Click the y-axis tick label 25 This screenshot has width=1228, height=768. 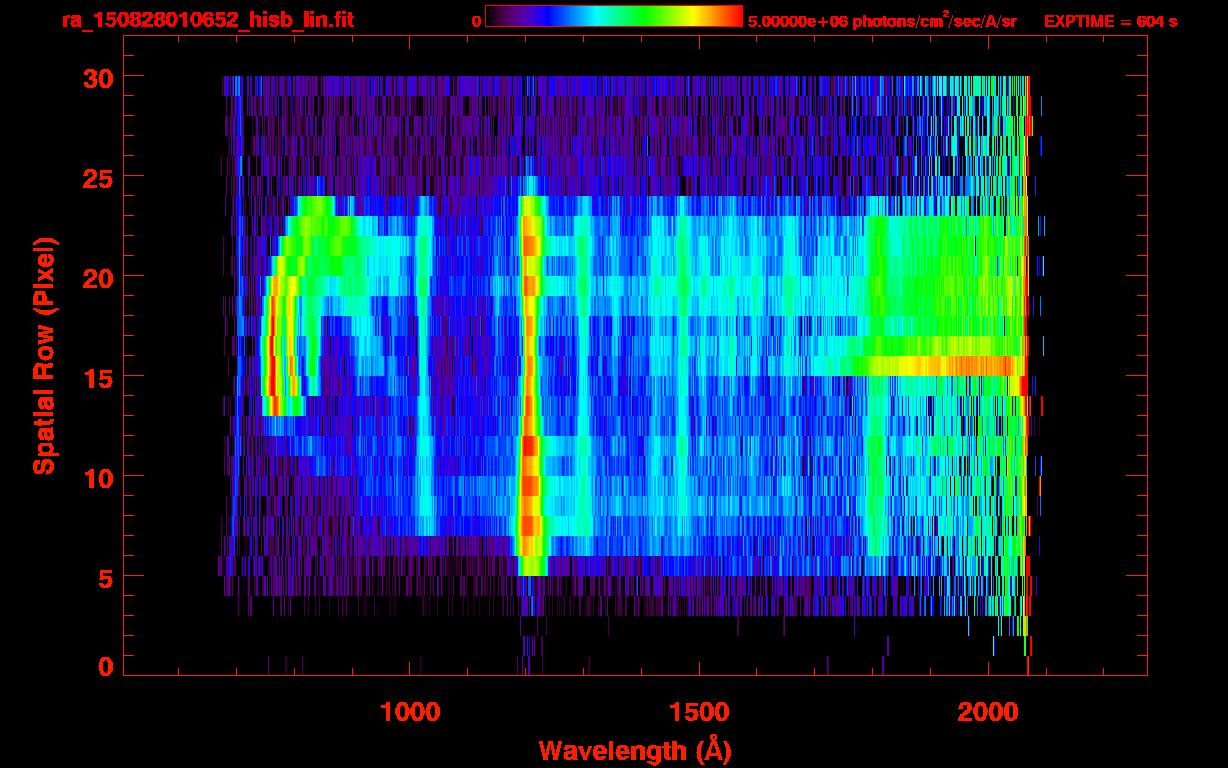click(98, 177)
